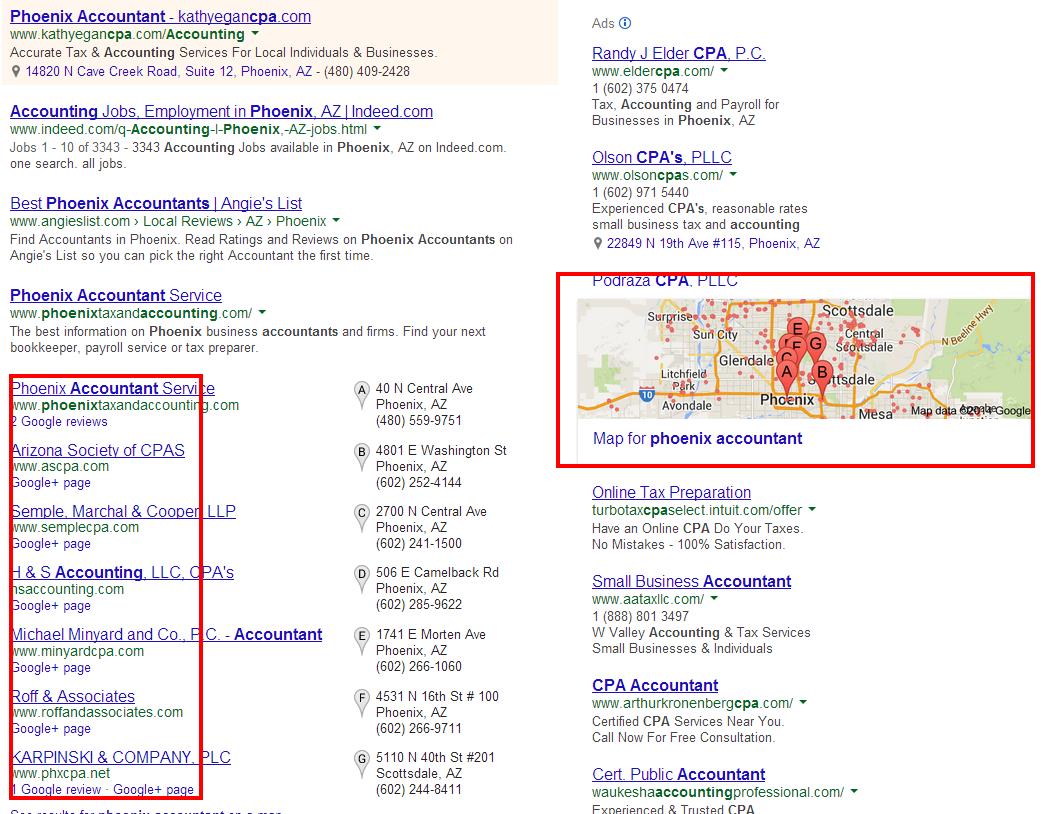Open Roff & Associates listing

73,696
